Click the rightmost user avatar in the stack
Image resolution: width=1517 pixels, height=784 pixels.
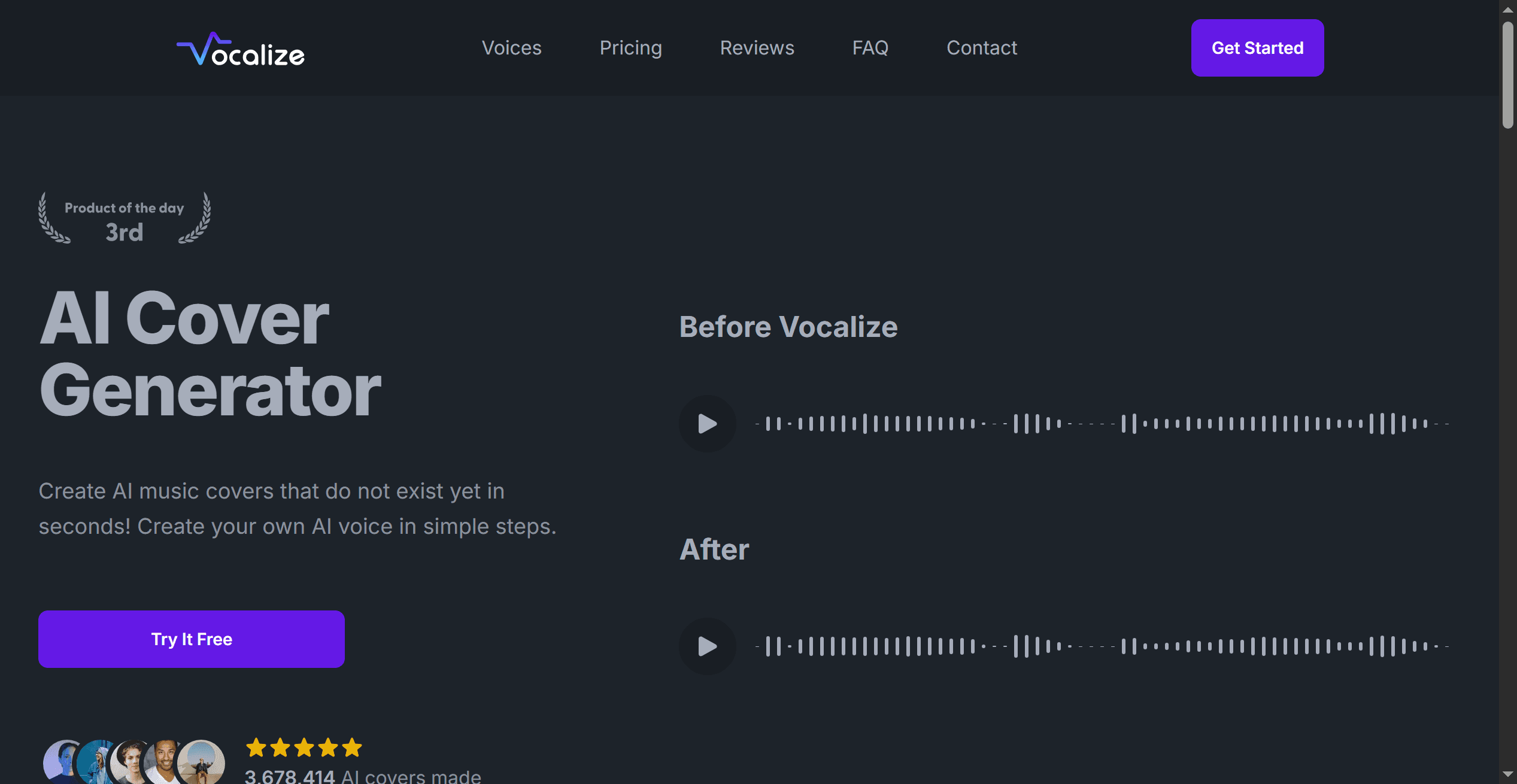202,760
